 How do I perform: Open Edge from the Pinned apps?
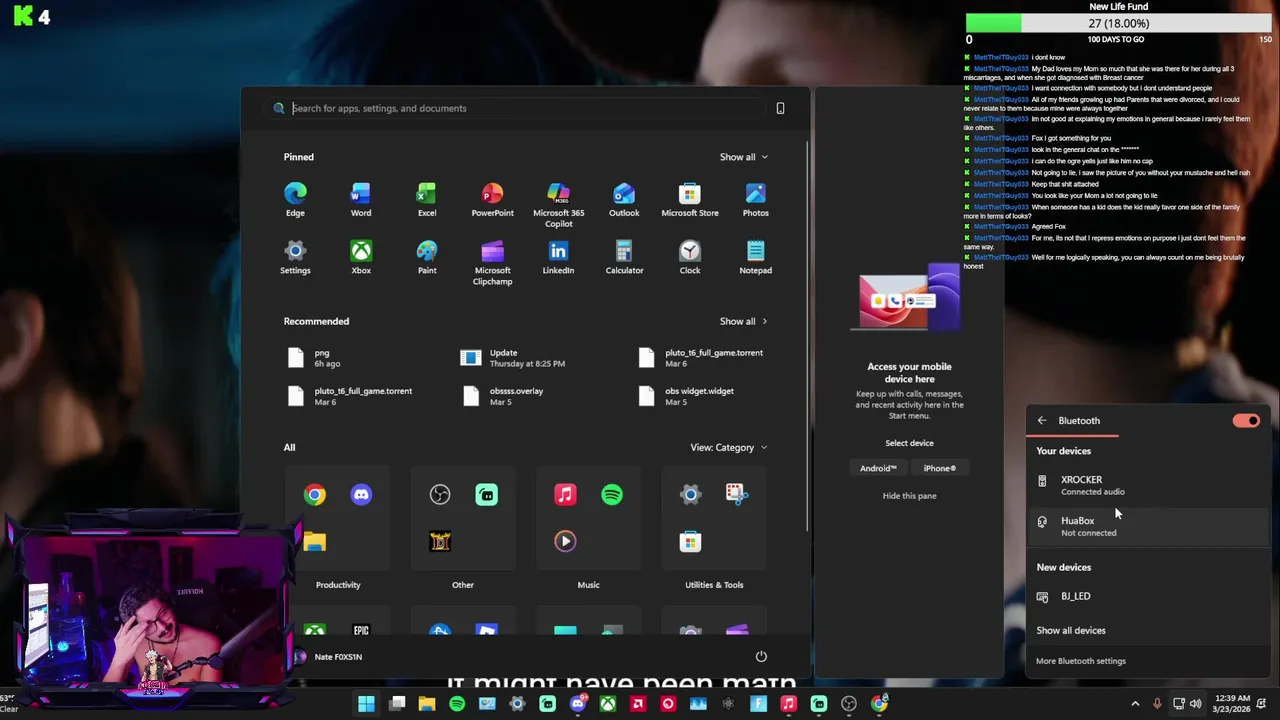pyautogui.click(x=295, y=199)
